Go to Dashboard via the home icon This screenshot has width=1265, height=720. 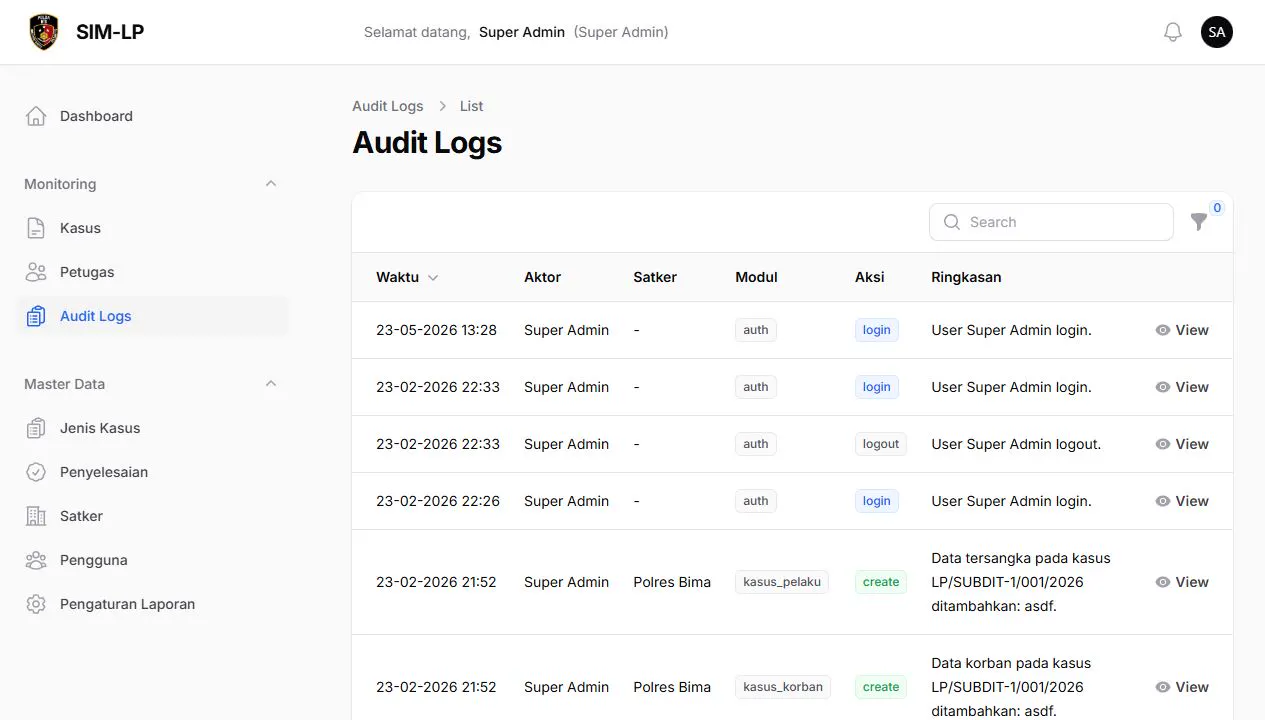click(x=36, y=116)
